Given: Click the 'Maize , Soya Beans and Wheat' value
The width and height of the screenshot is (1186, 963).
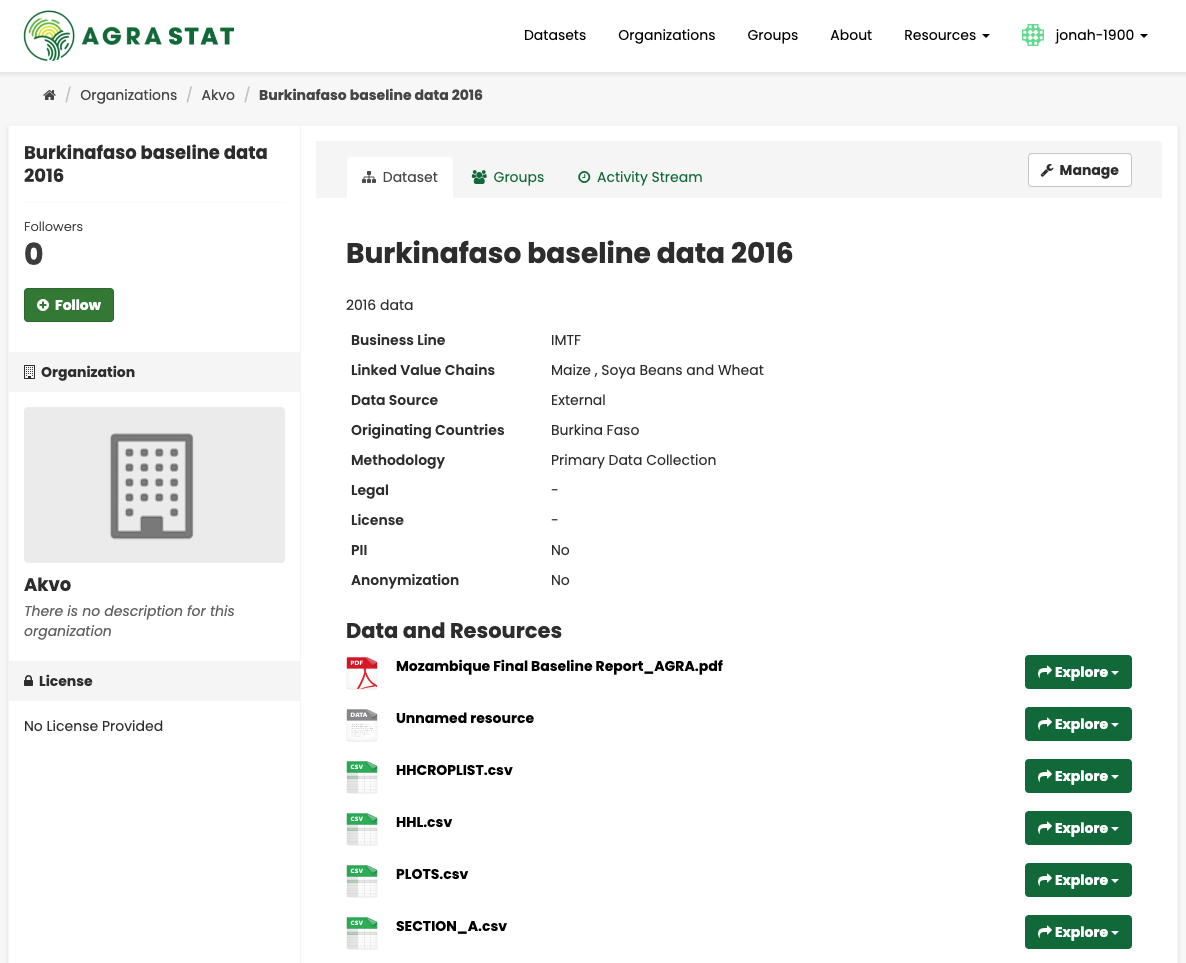Looking at the screenshot, I should coord(657,371).
